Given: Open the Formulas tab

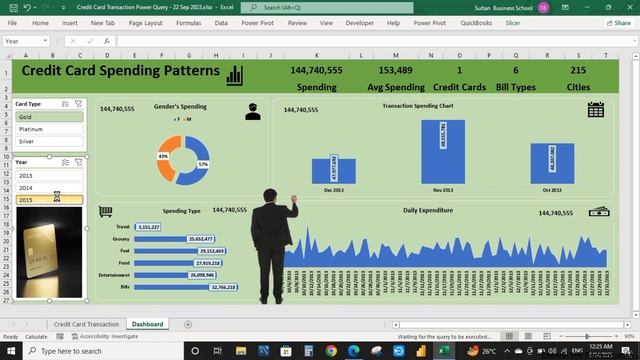Looking at the screenshot, I should click(189, 23).
